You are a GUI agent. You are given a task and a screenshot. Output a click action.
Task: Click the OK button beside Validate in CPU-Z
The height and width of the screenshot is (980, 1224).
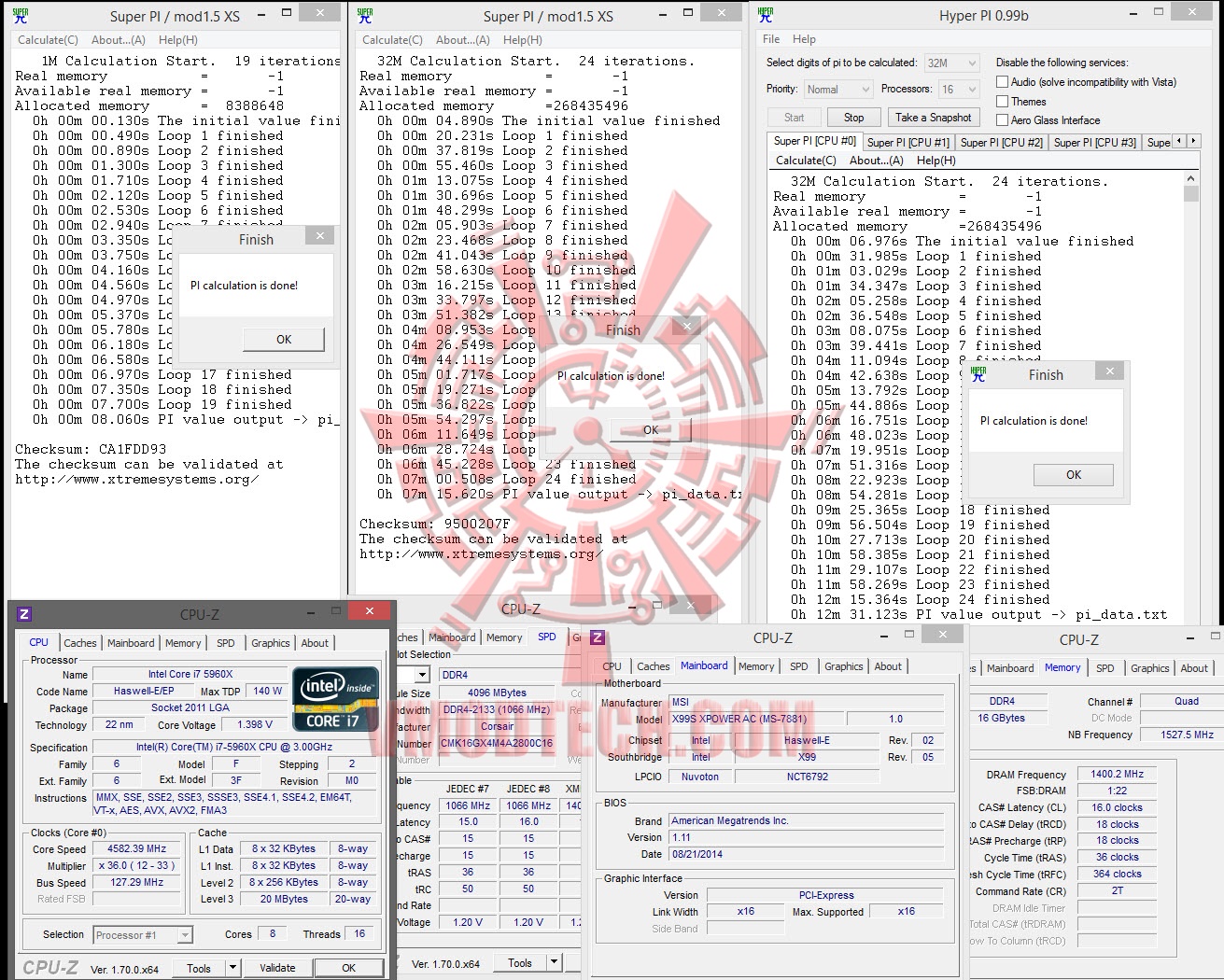click(348, 968)
